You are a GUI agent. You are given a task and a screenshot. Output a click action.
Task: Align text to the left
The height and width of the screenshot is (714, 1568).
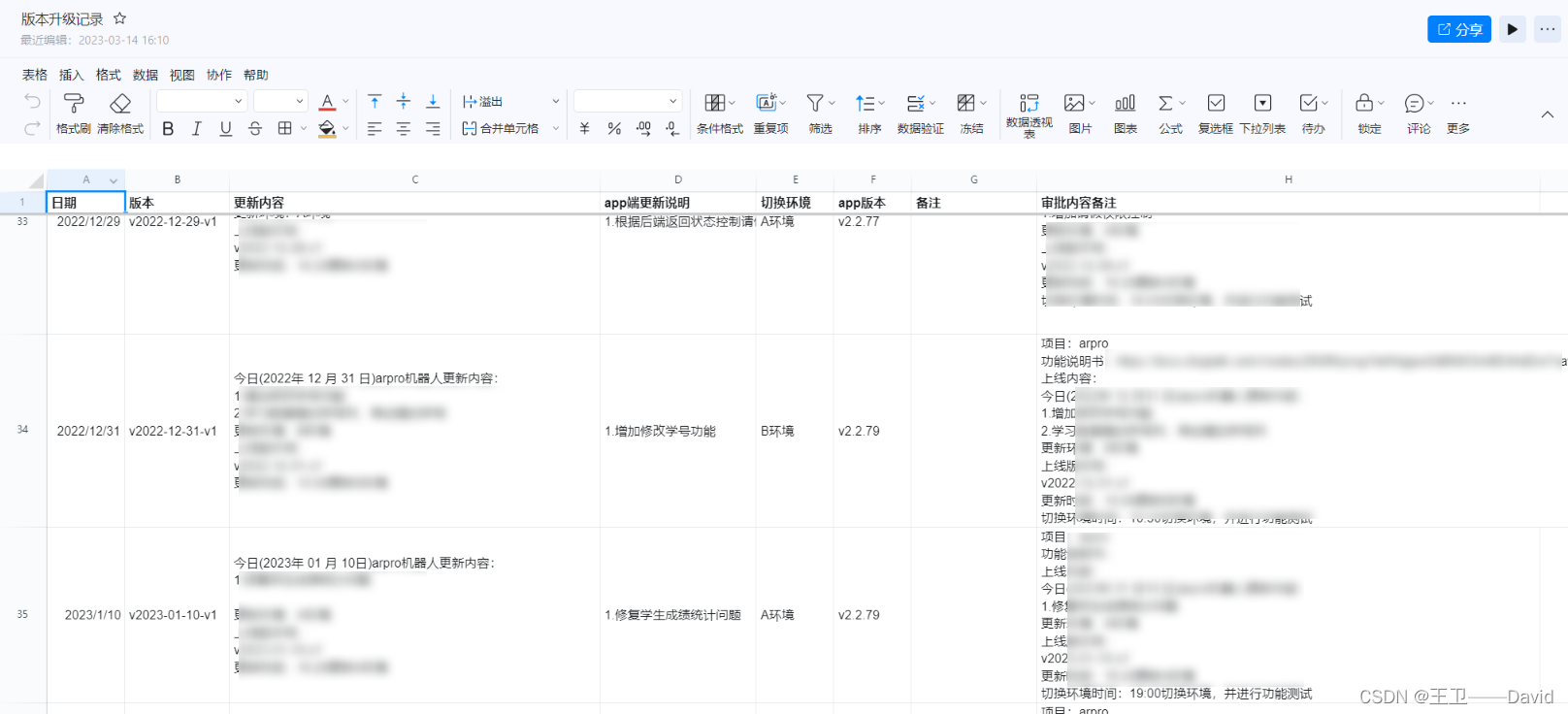[375, 128]
